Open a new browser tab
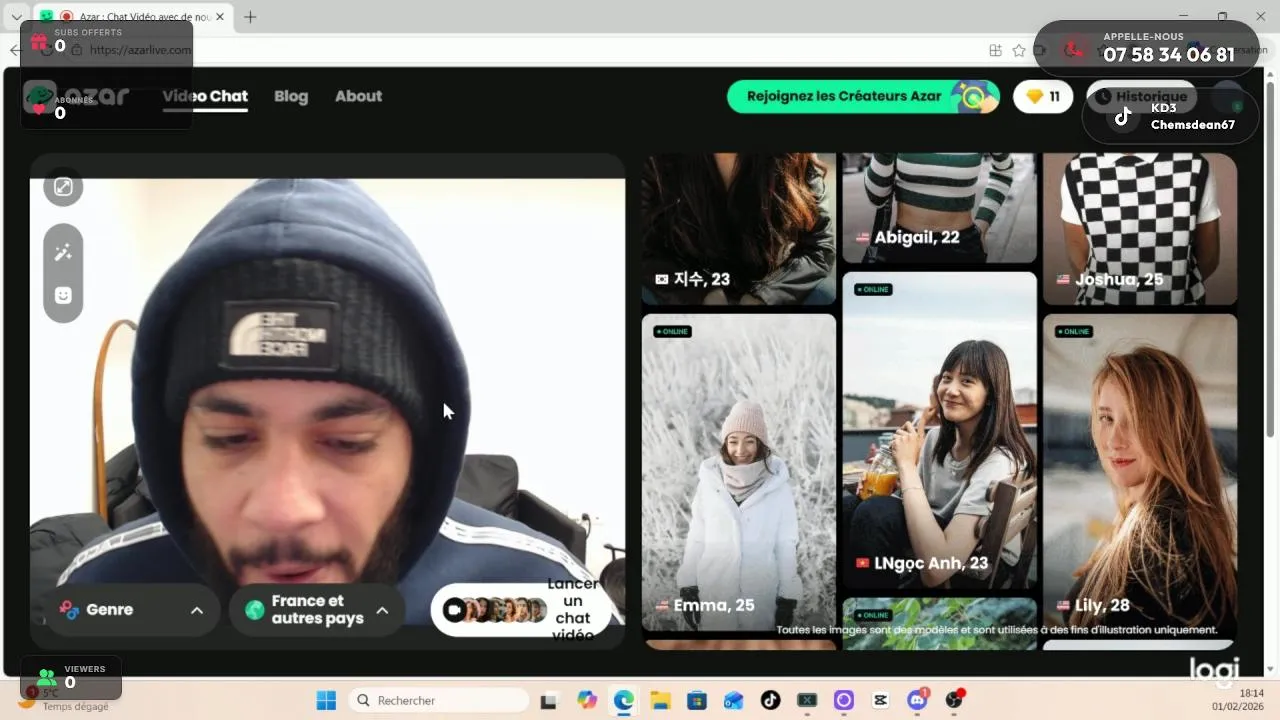 tap(250, 17)
